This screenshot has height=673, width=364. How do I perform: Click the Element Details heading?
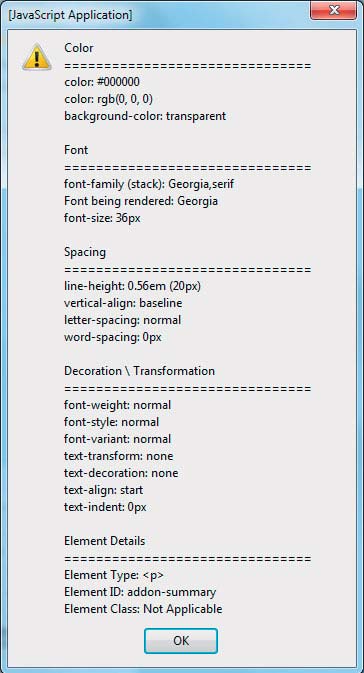pos(105,541)
